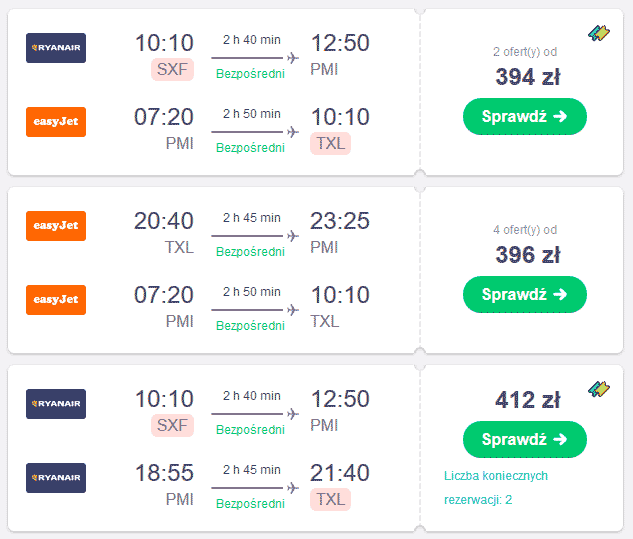Screen dimensions: 633x539
Task: Click the ticket icon on the 394 zł card
Action: point(599,33)
